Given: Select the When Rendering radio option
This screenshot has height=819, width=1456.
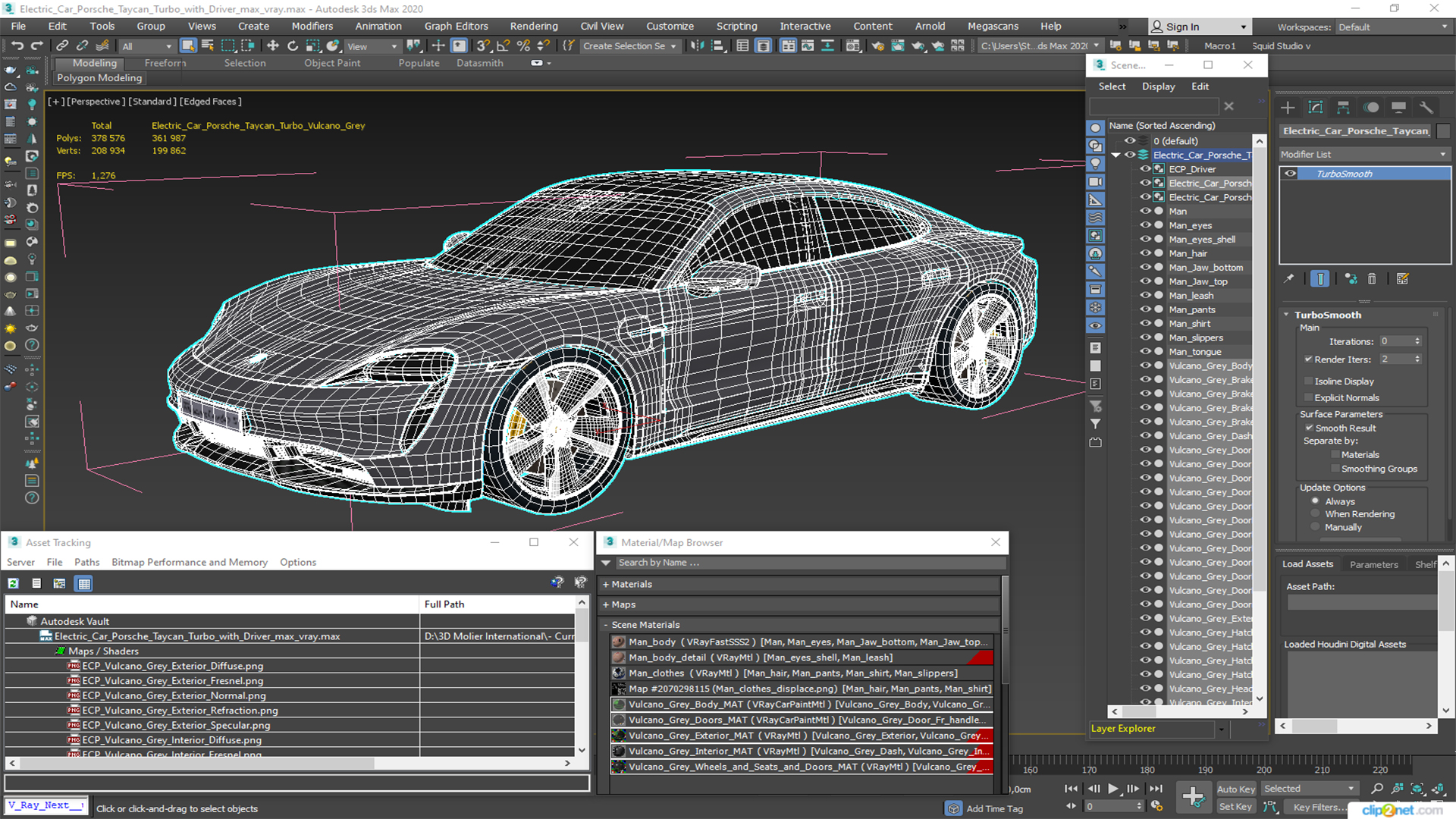Looking at the screenshot, I should coord(1315,514).
